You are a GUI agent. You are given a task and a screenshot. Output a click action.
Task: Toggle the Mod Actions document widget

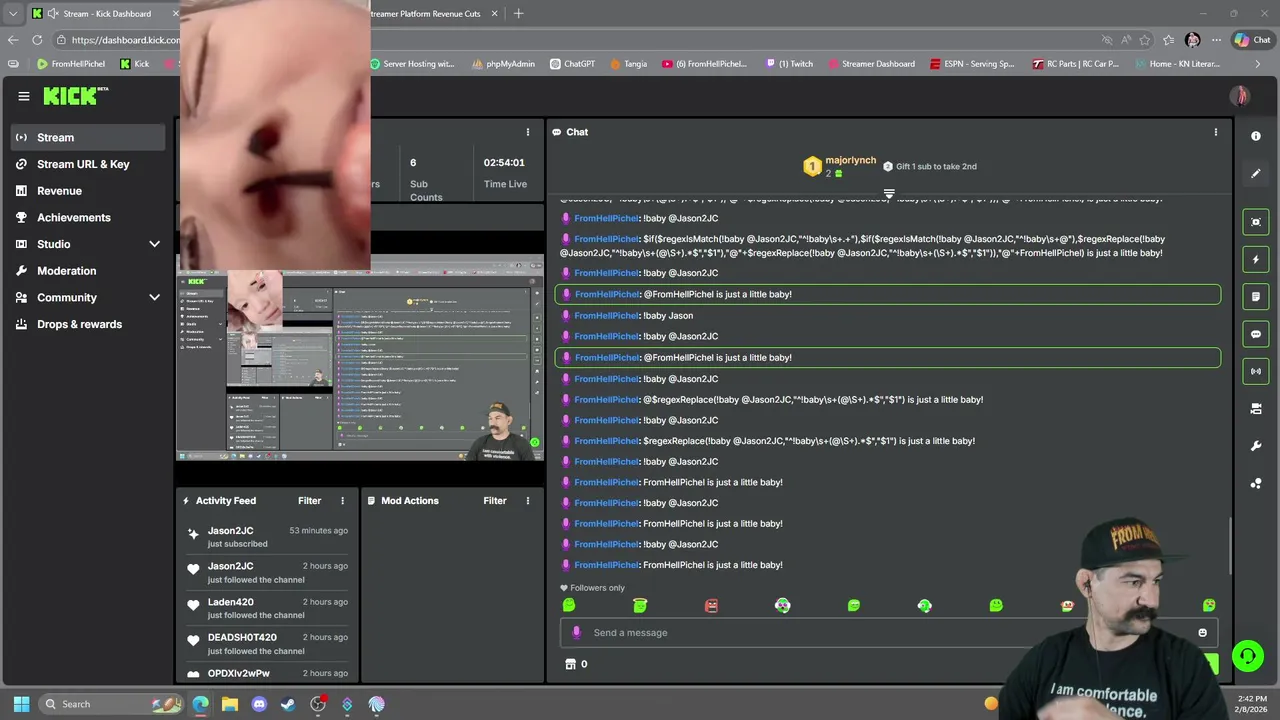1256,297
